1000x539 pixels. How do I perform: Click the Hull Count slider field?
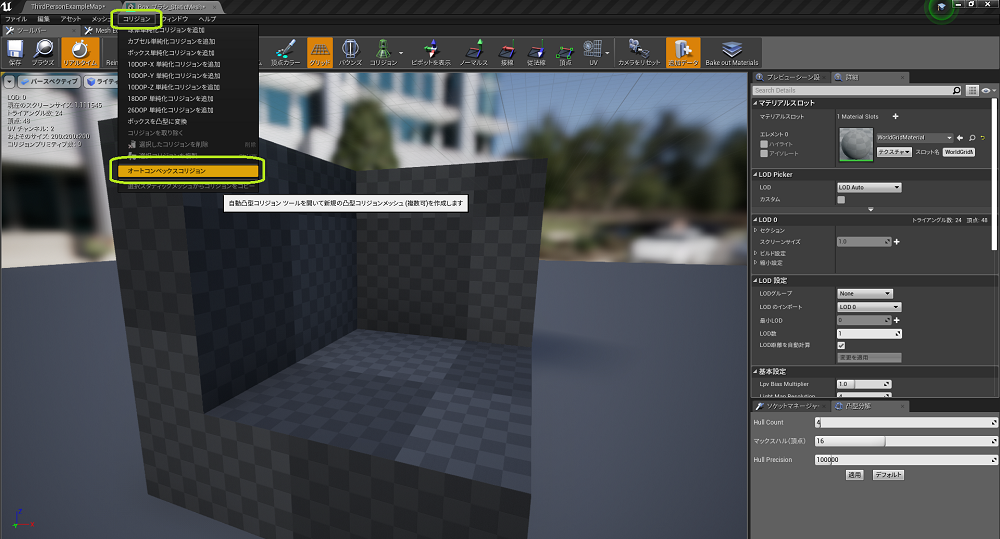(906, 423)
